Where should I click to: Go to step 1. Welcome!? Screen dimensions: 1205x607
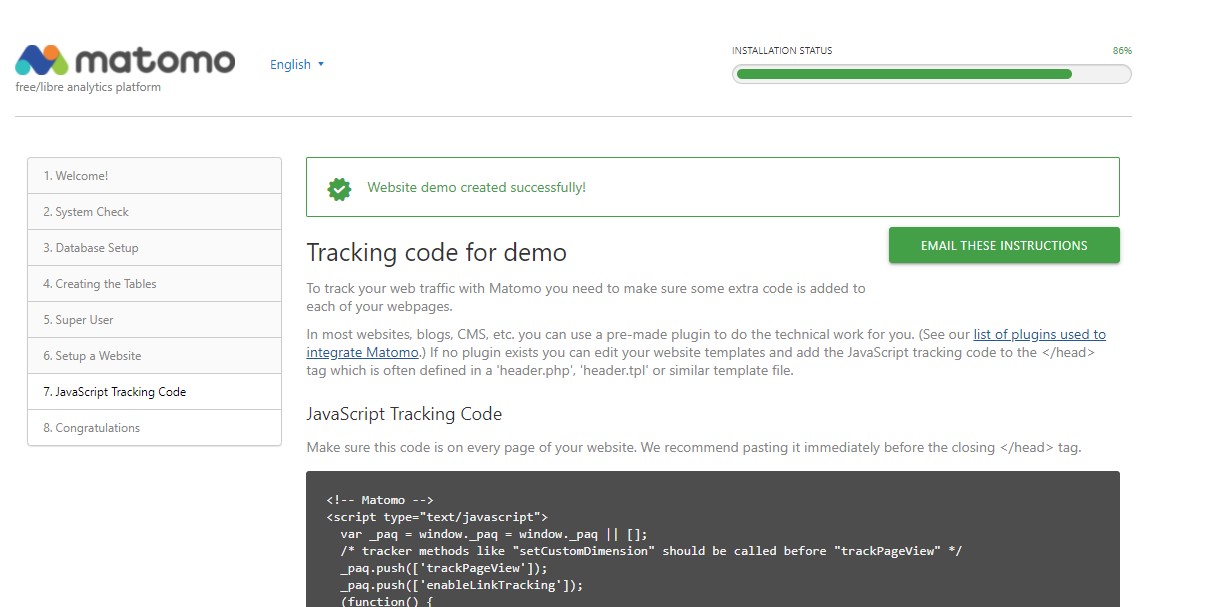click(x=154, y=176)
